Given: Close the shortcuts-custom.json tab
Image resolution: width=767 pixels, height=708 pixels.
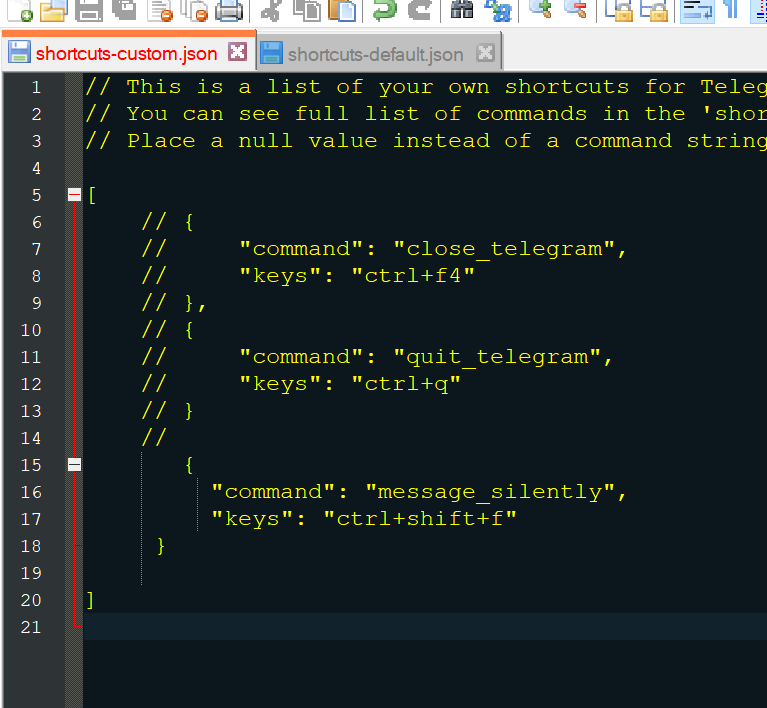Looking at the screenshot, I should coord(238,51).
